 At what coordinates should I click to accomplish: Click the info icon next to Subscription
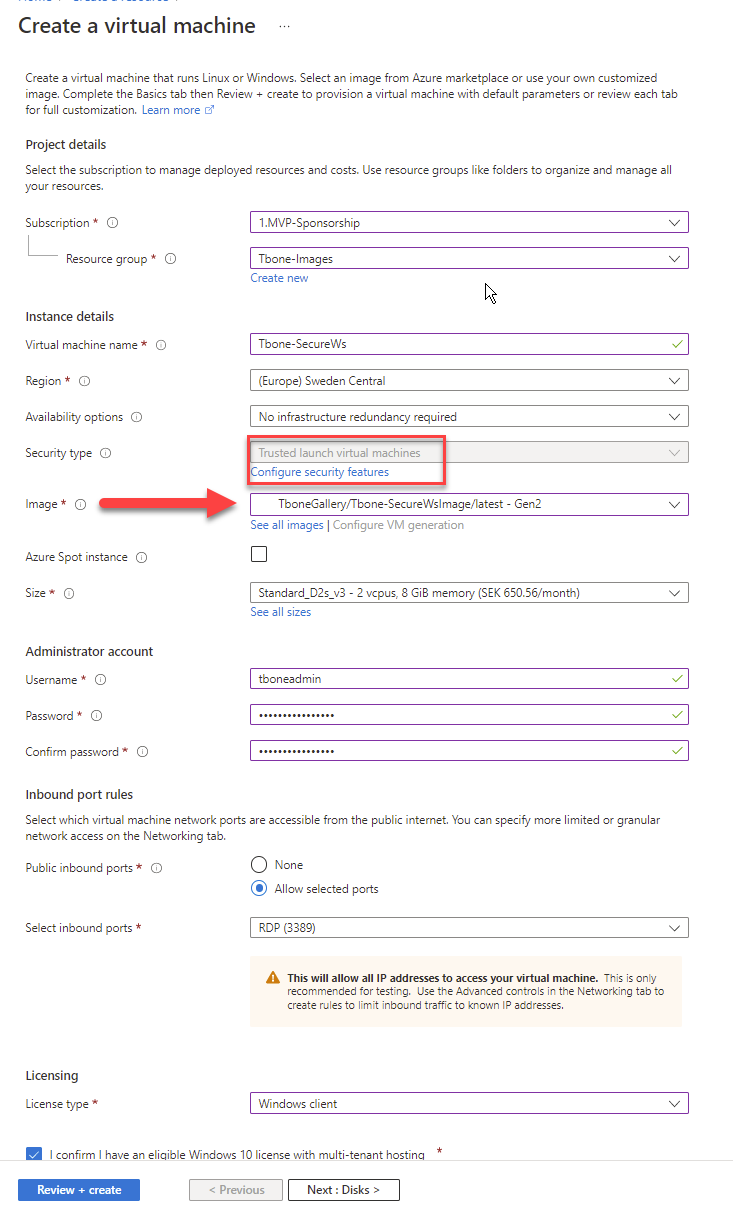[113, 223]
